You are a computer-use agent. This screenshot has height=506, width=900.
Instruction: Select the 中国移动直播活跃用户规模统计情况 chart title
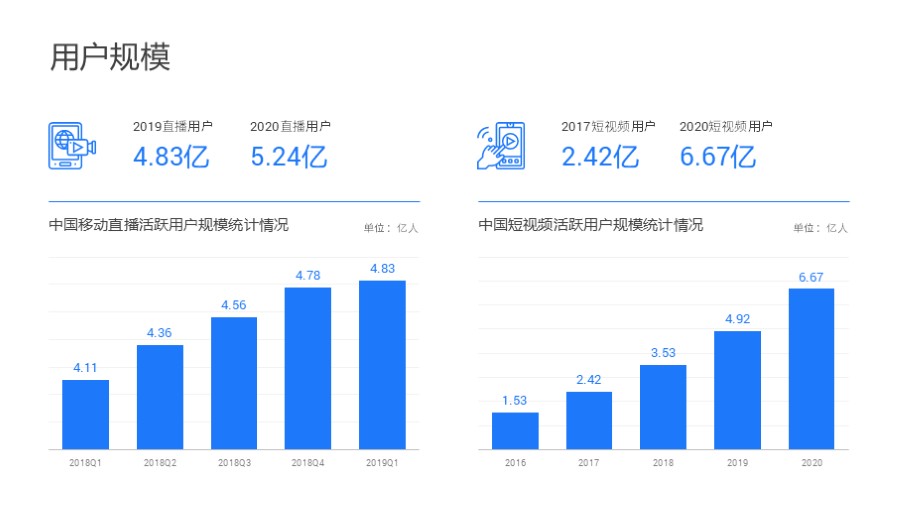click(x=169, y=224)
